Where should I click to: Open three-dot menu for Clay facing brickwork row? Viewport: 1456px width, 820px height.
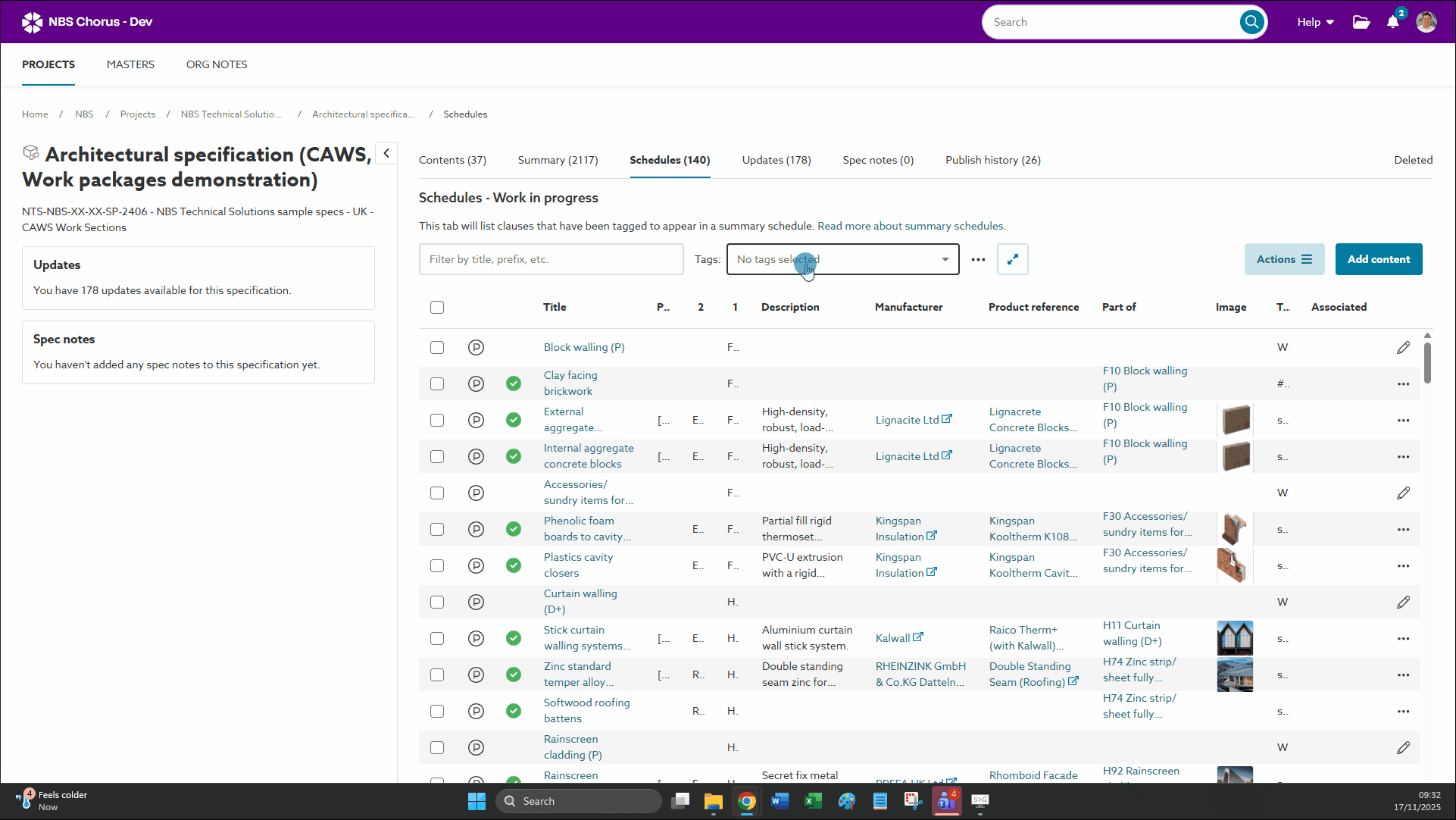point(1403,384)
